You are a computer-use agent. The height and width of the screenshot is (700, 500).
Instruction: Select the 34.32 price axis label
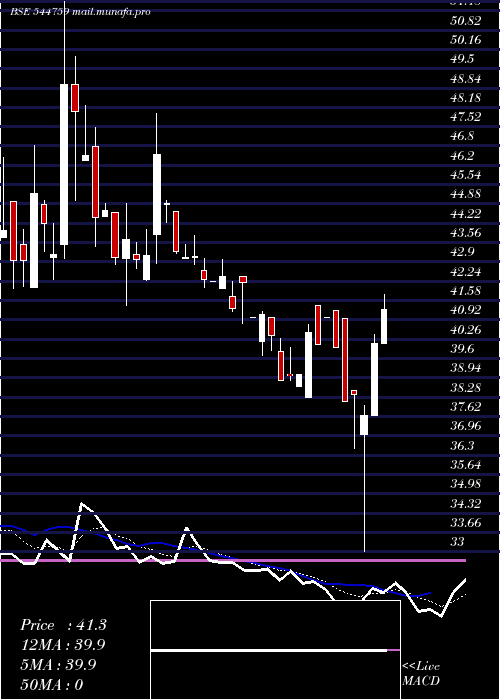coord(466,504)
